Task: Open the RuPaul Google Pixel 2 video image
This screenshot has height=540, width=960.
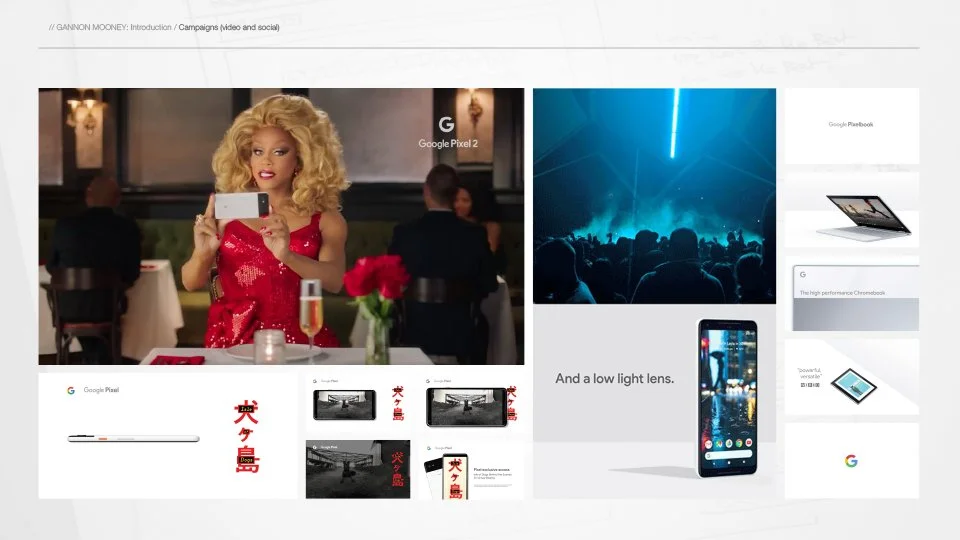Action: point(281,227)
